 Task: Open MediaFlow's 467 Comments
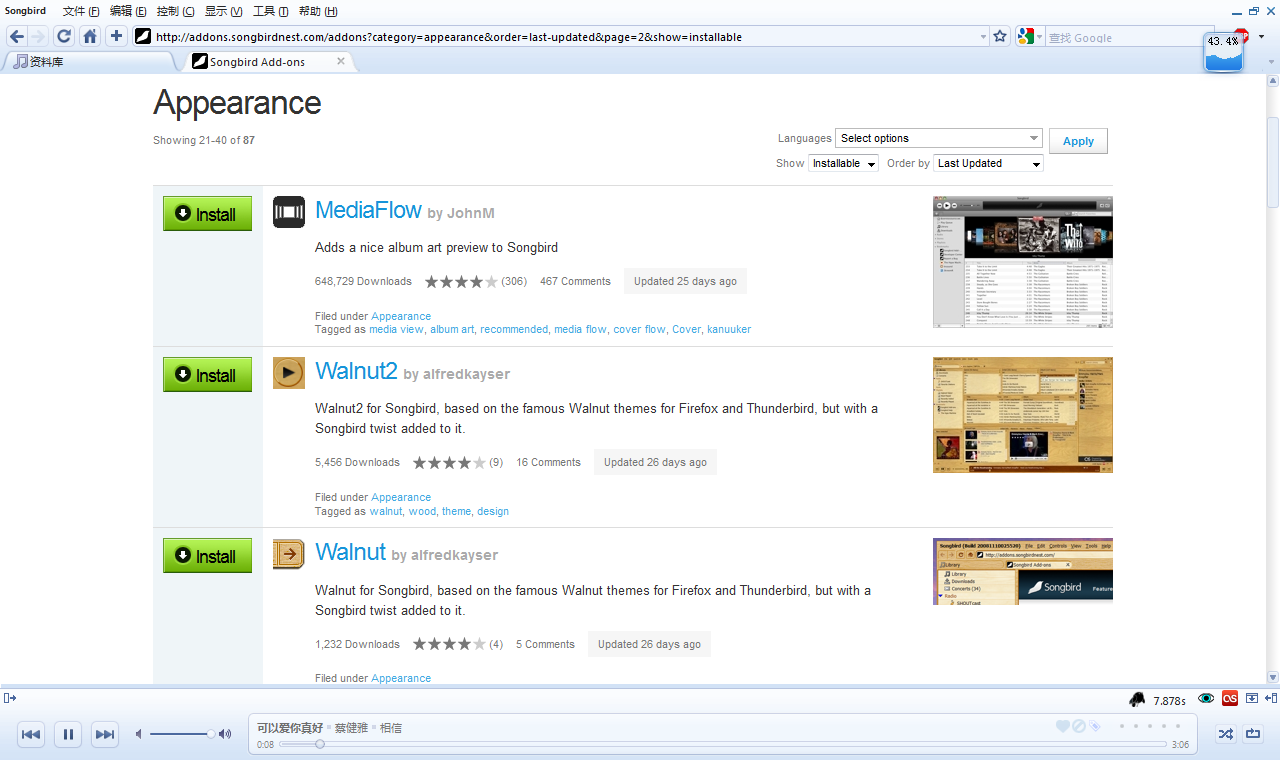pos(575,281)
